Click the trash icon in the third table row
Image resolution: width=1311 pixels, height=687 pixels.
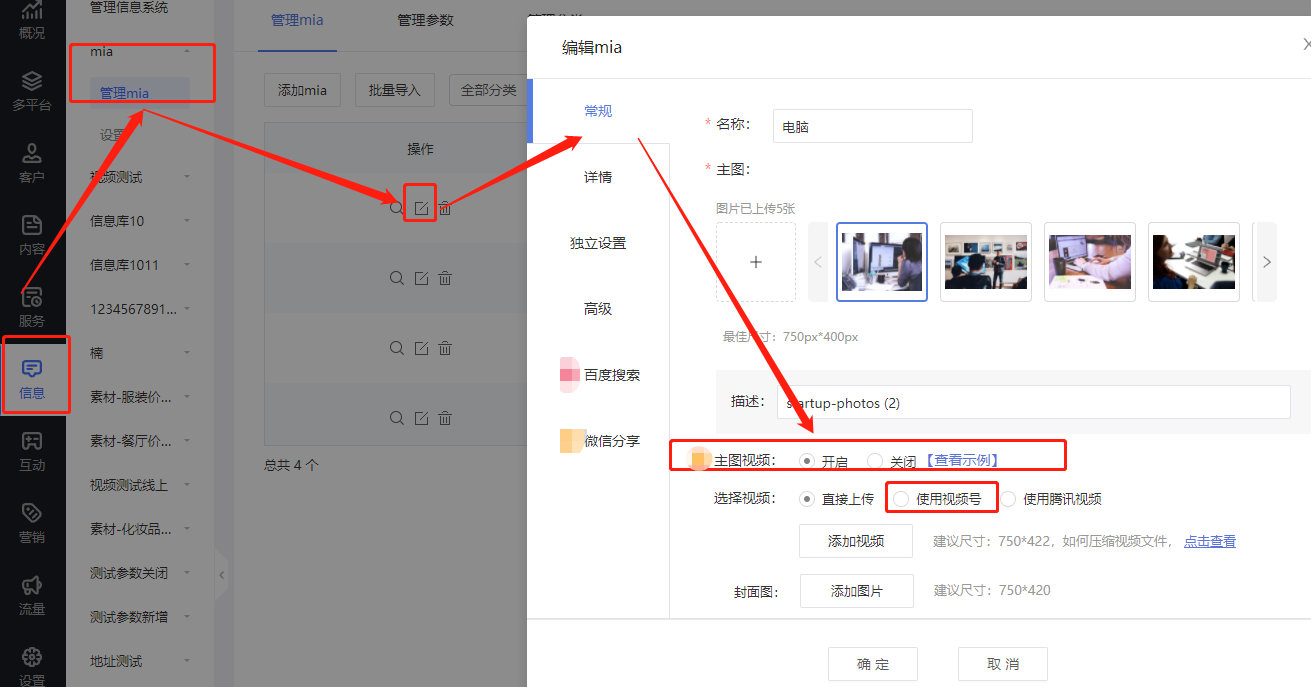click(445, 348)
